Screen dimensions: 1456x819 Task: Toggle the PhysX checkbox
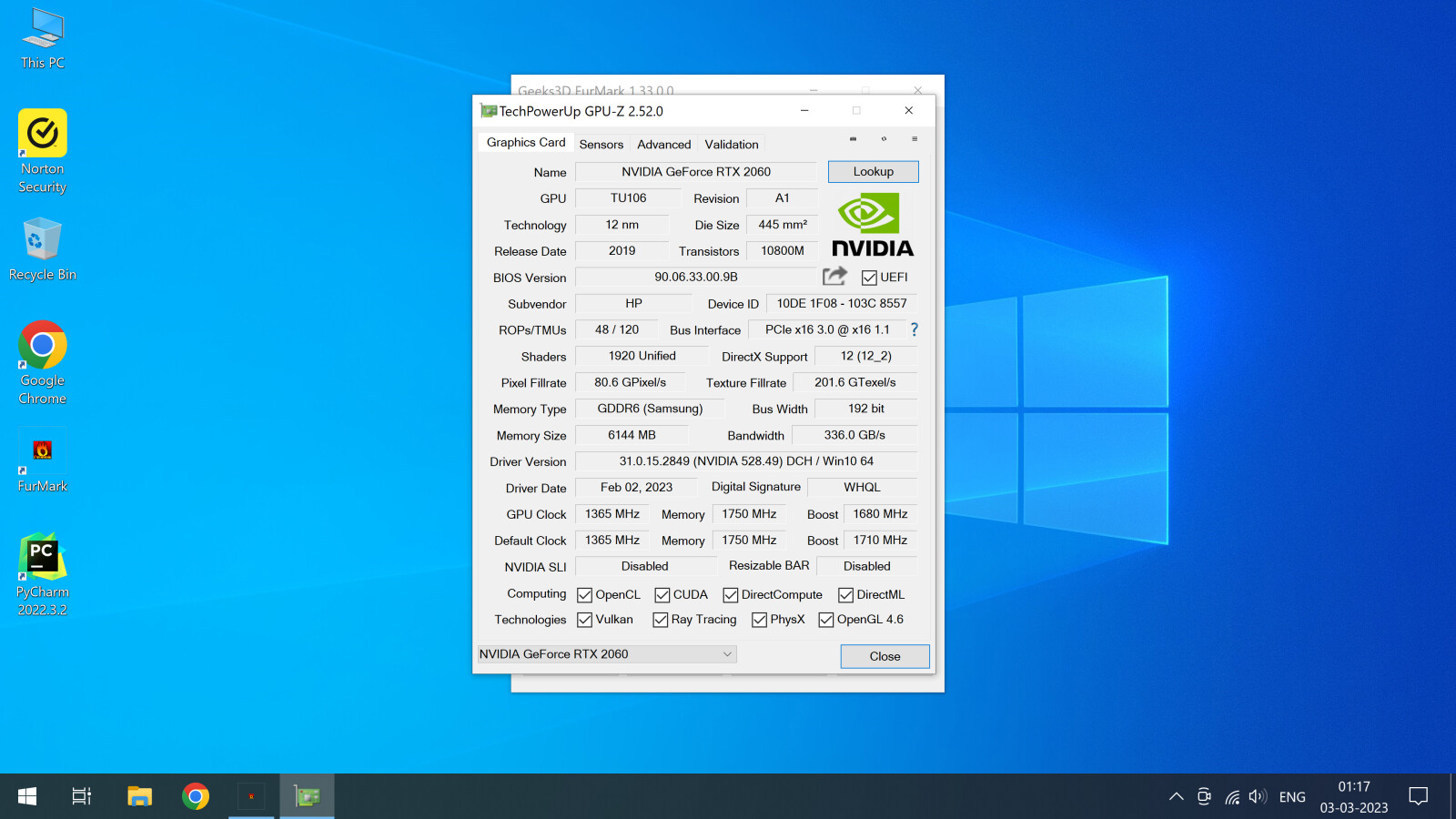[759, 620]
